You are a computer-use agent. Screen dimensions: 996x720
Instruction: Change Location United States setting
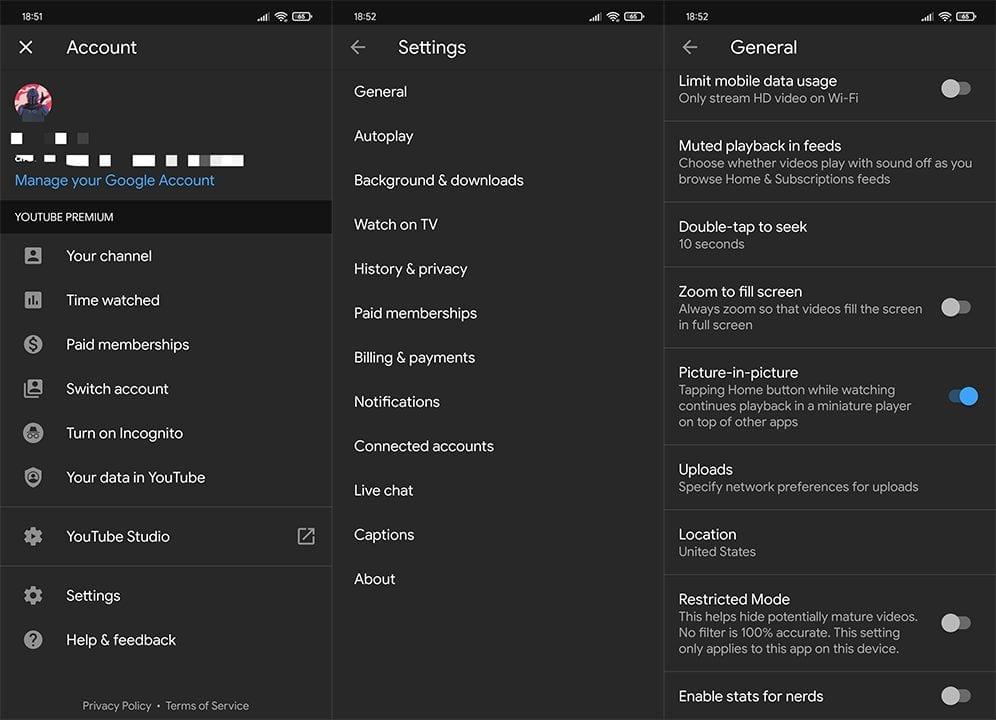click(830, 543)
